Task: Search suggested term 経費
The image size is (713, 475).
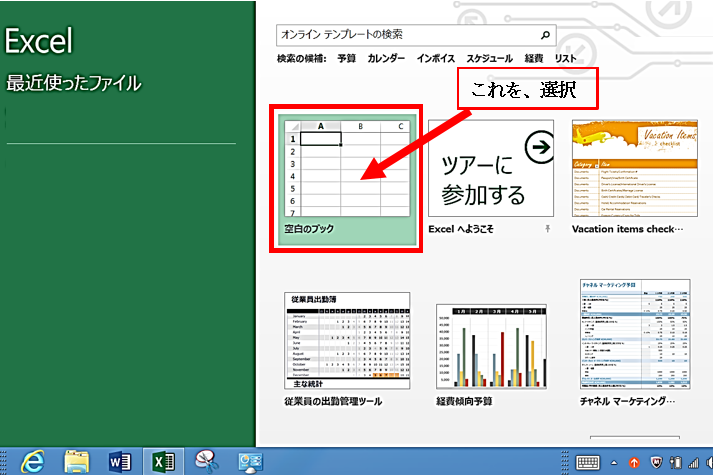Action: click(534, 59)
